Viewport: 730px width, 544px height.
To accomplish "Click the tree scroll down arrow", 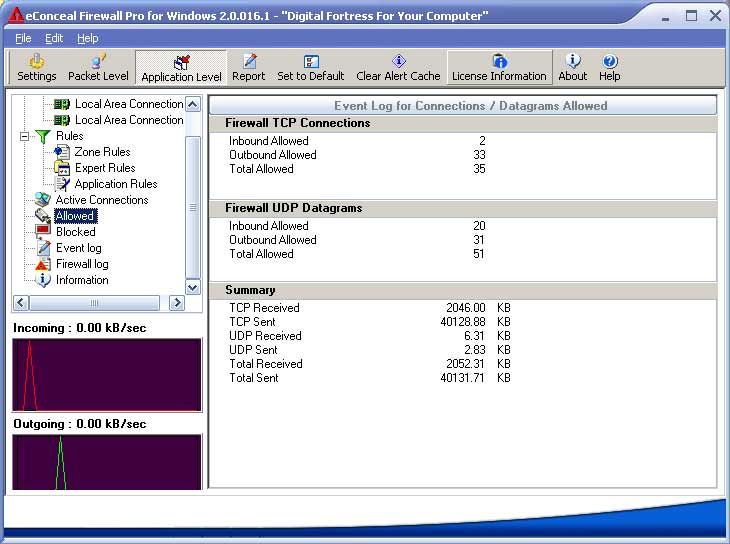I will 193,287.
